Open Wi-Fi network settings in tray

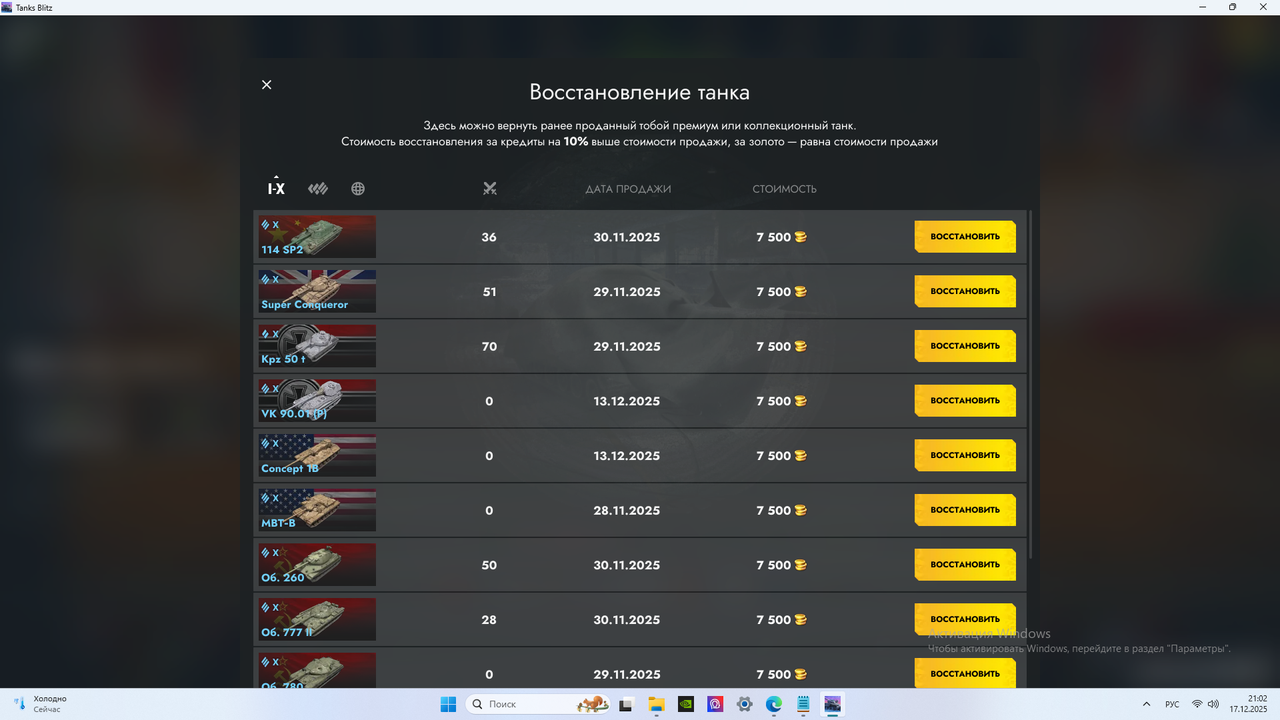(x=1197, y=704)
